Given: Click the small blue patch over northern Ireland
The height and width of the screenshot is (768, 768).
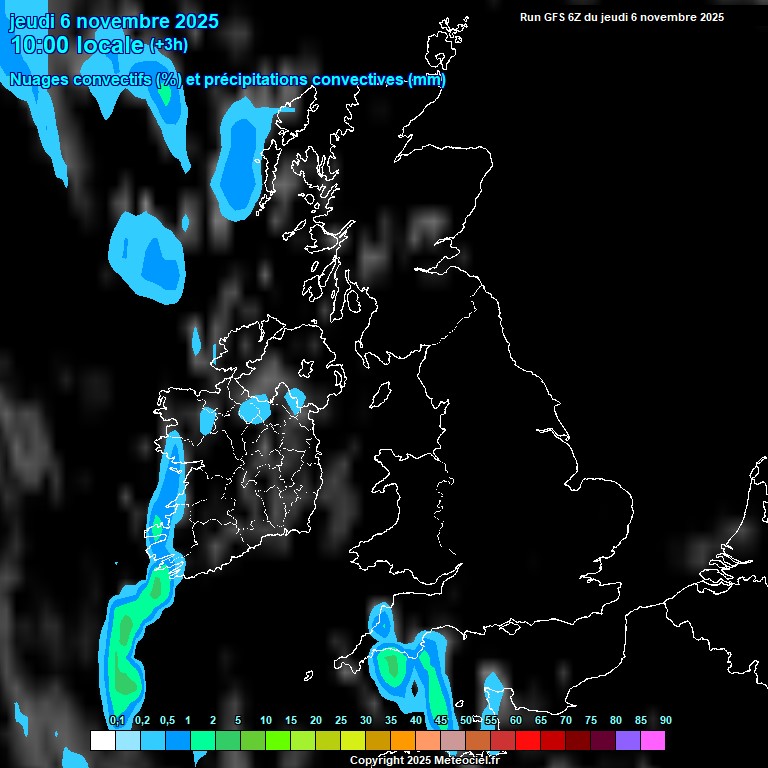Looking at the screenshot, I should pos(256,408).
